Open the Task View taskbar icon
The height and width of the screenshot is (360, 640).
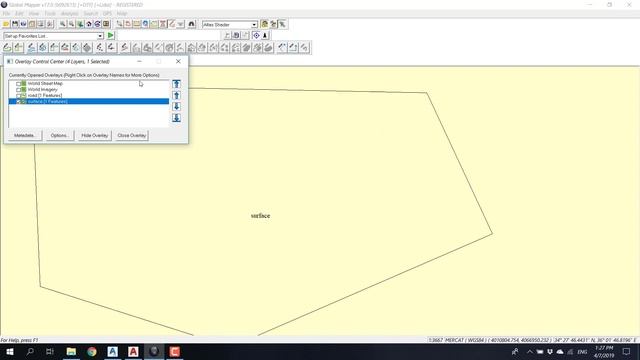click(50, 351)
